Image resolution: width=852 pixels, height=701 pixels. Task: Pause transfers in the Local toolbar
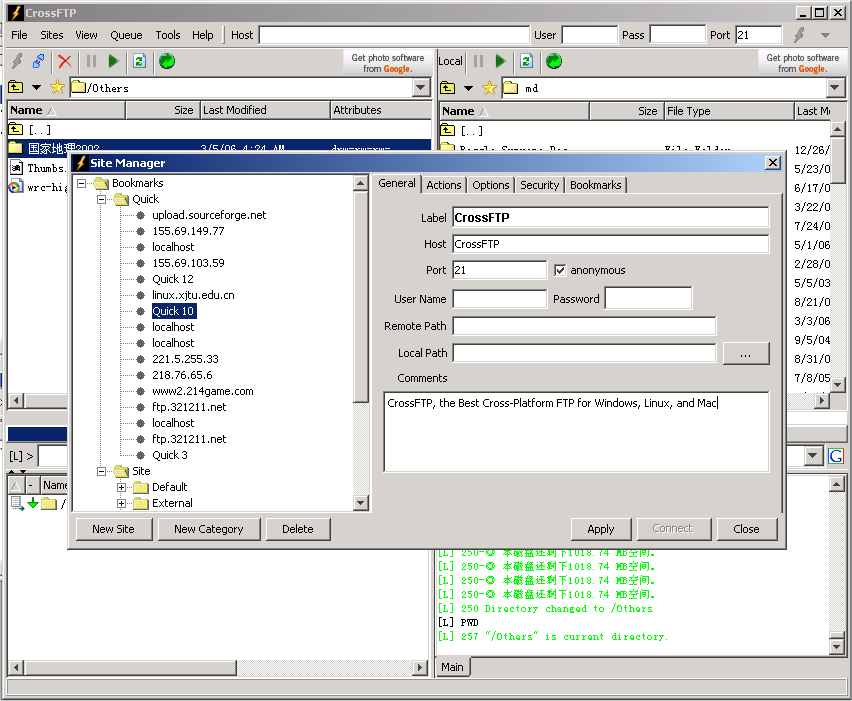[478, 61]
